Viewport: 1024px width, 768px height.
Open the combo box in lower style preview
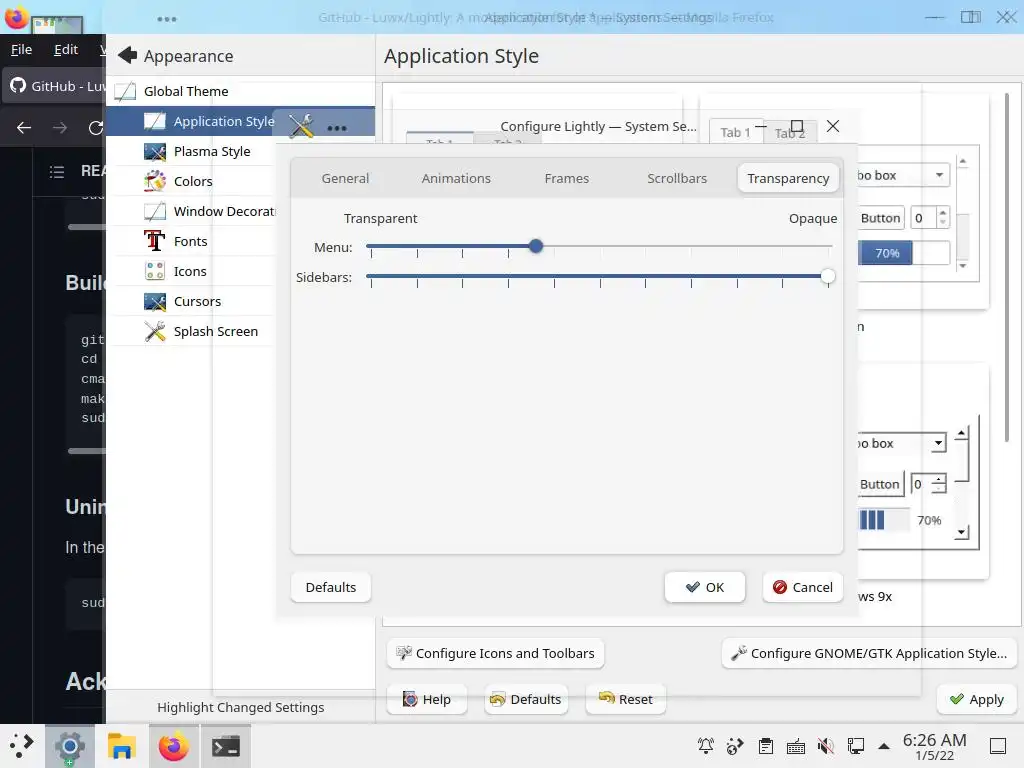(x=902, y=443)
